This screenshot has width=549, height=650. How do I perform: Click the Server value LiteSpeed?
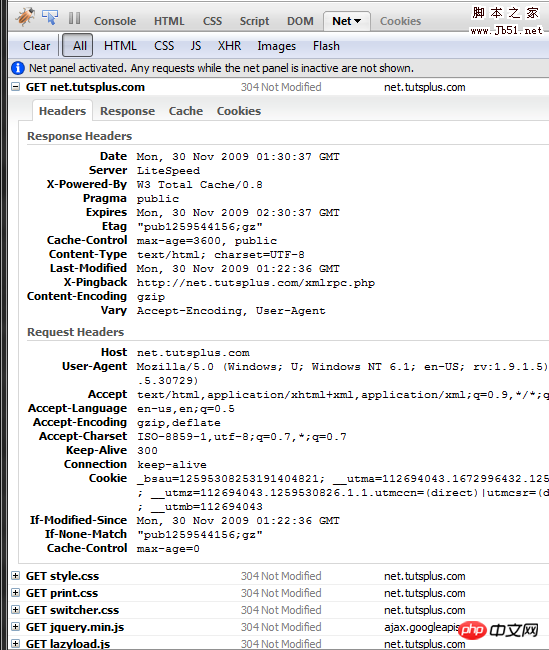point(168,171)
